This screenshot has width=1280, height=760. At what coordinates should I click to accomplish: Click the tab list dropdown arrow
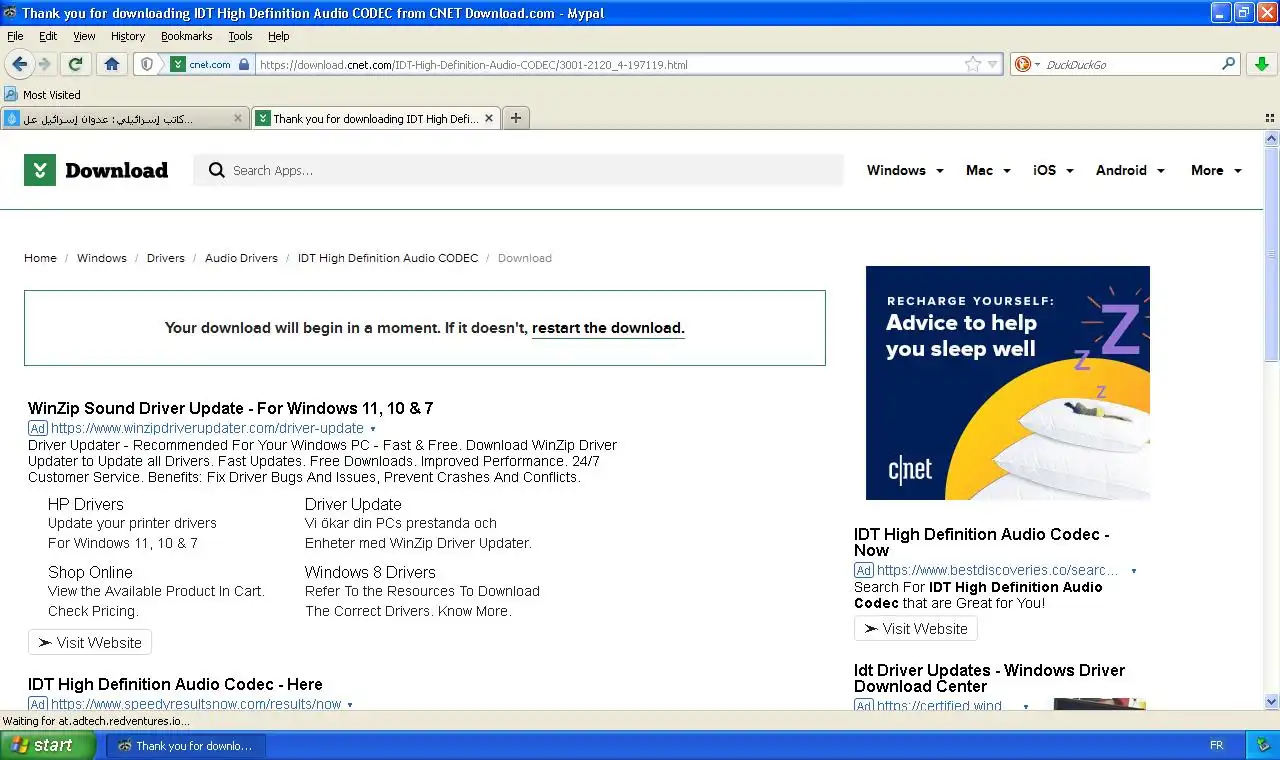tap(1271, 118)
